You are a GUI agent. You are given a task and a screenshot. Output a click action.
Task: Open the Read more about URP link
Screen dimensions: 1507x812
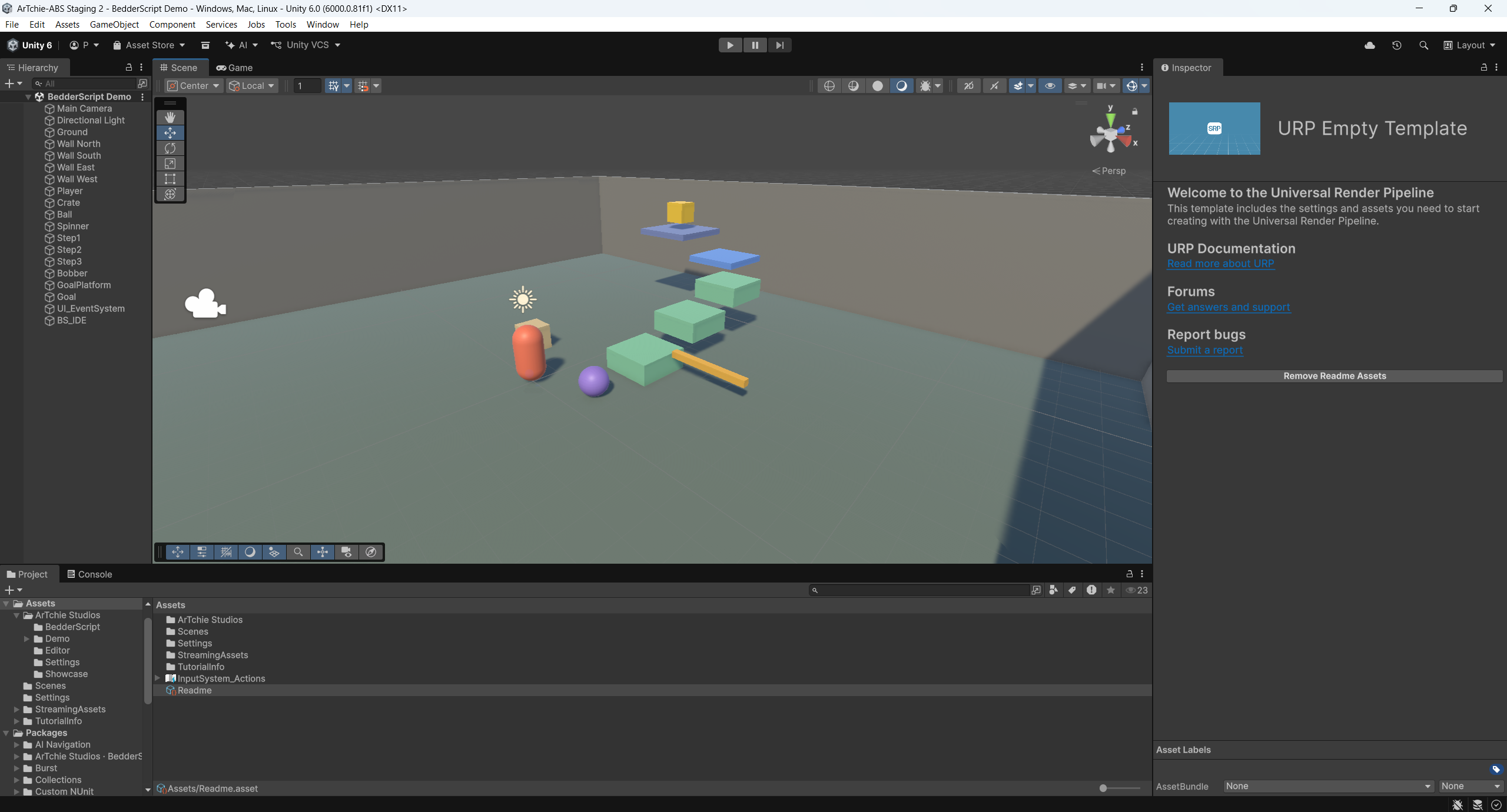coord(1221,264)
